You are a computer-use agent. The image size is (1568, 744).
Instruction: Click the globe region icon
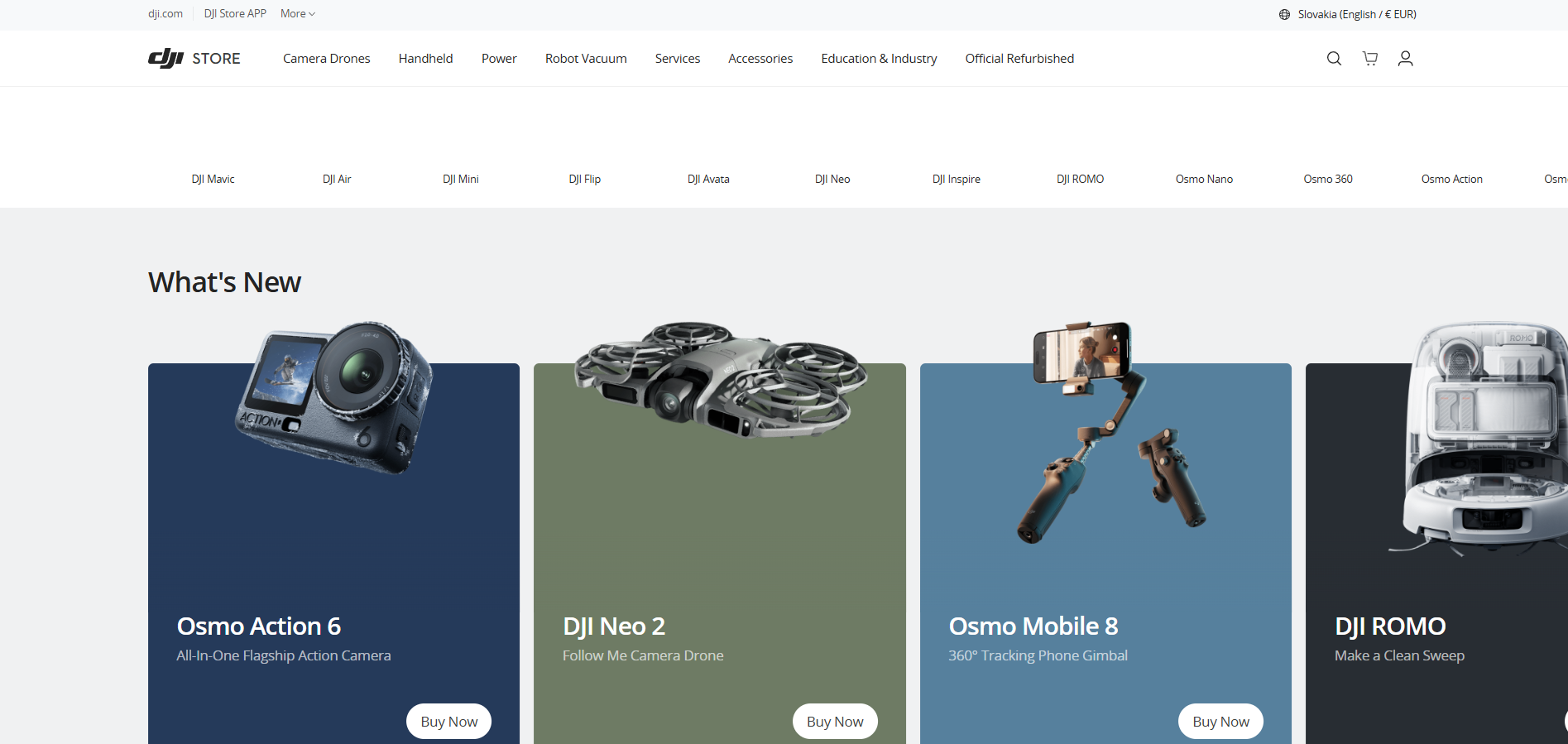(1284, 14)
